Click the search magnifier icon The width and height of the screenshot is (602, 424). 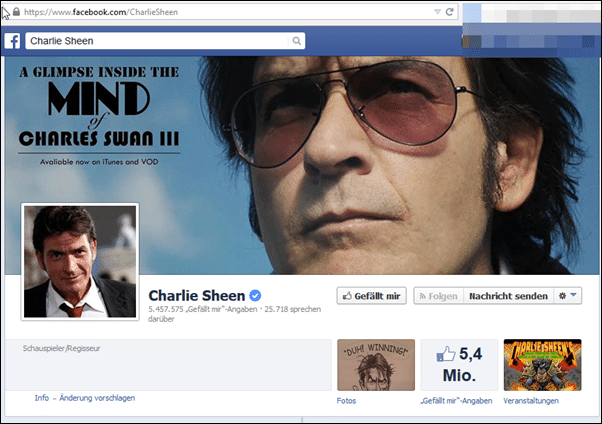coord(296,41)
